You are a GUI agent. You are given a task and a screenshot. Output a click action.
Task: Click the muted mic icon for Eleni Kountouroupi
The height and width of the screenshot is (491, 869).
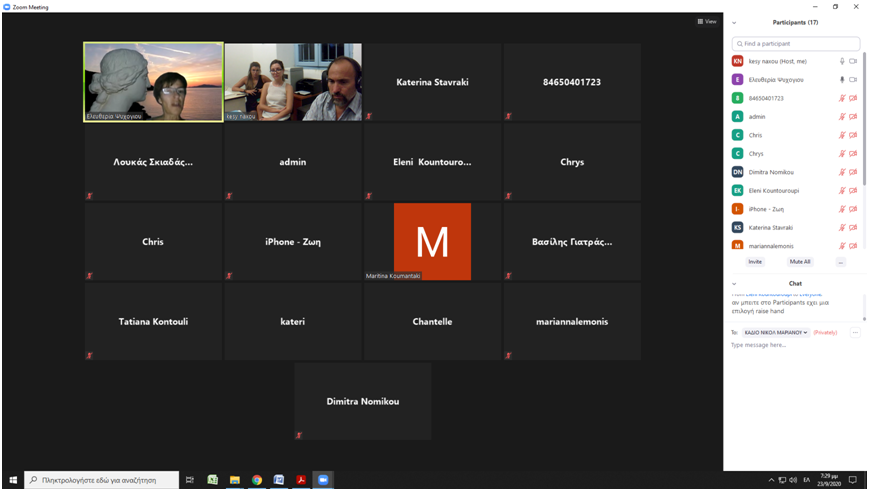842,190
